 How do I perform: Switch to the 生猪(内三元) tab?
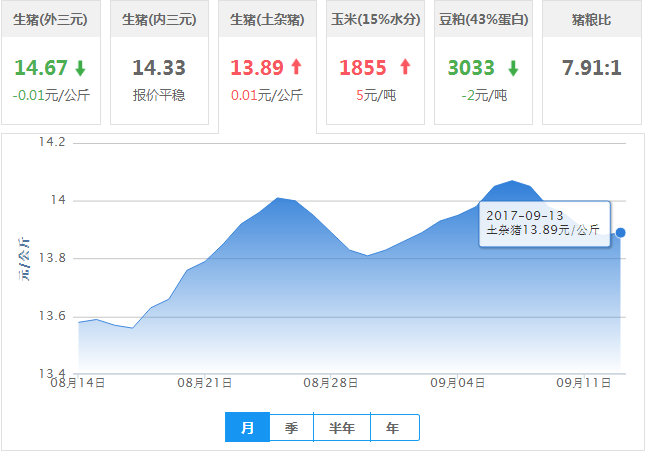(160, 19)
